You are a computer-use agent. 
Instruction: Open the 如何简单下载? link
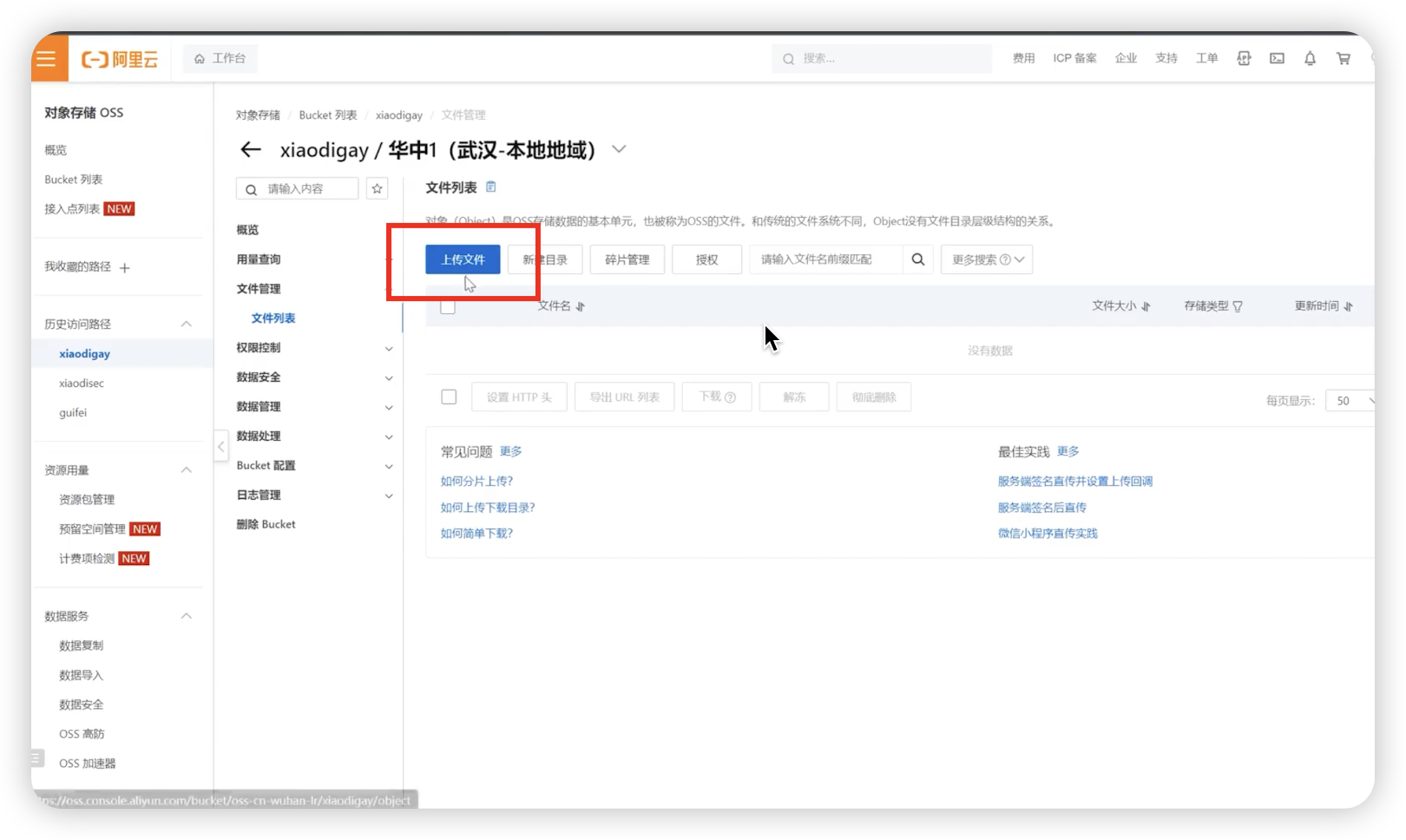(x=476, y=534)
